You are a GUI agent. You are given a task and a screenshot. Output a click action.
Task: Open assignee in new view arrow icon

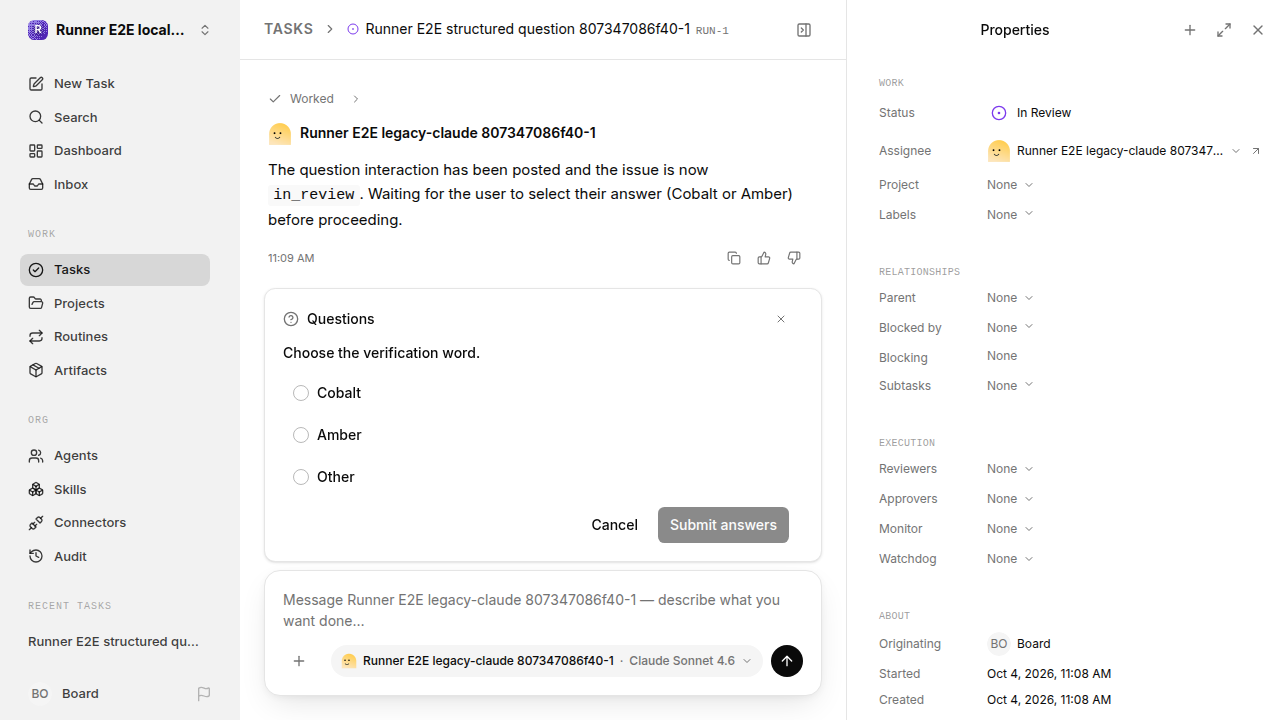coord(1256,151)
